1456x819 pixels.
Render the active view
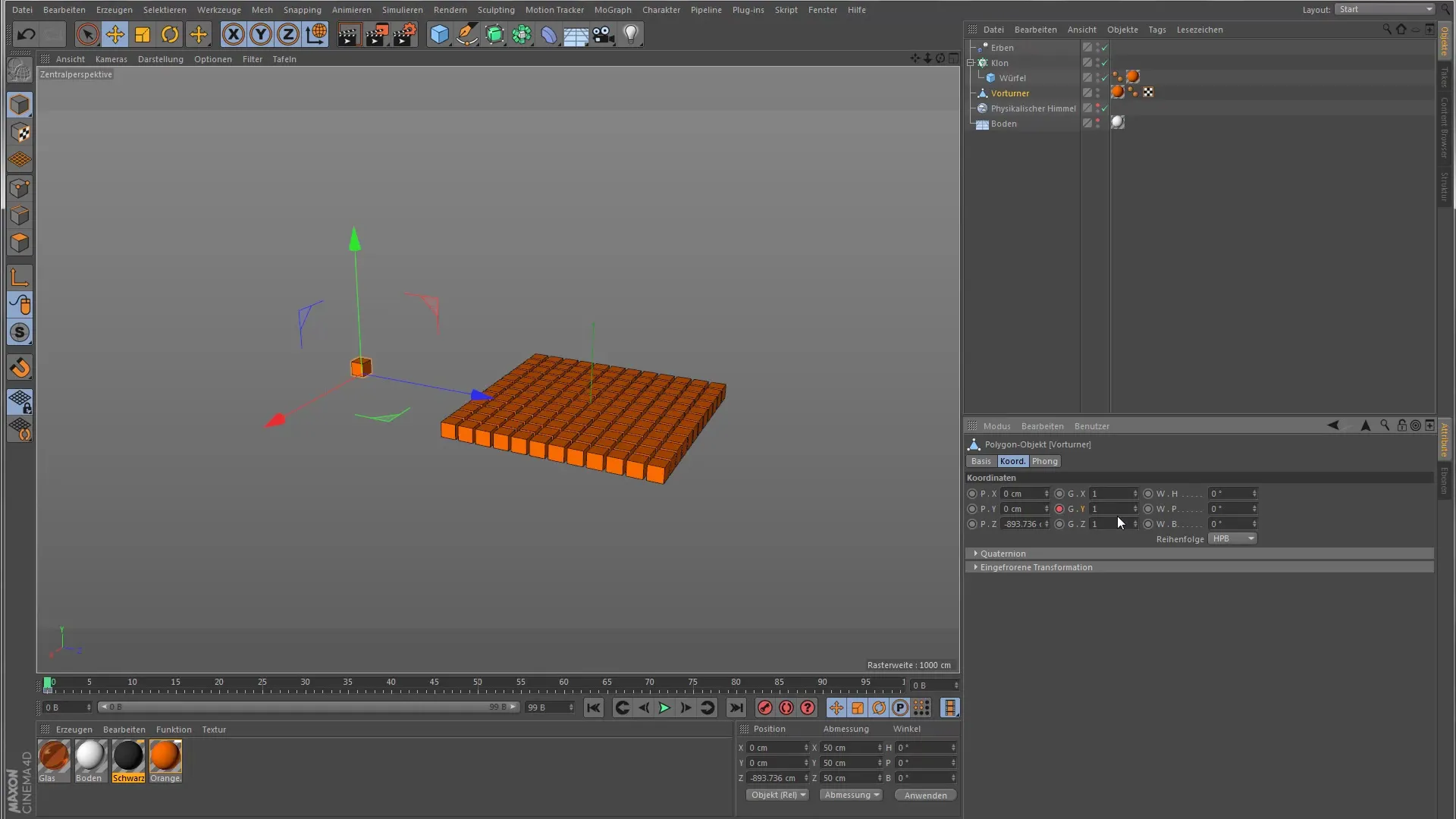(349, 34)
